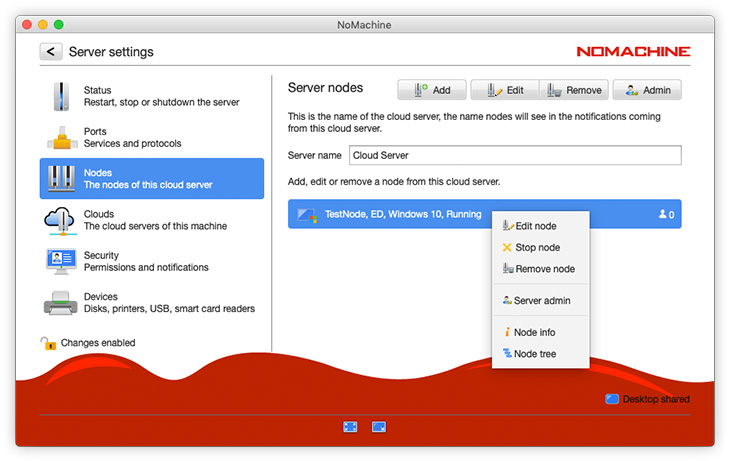Open the Status server section

click(150, 96)
